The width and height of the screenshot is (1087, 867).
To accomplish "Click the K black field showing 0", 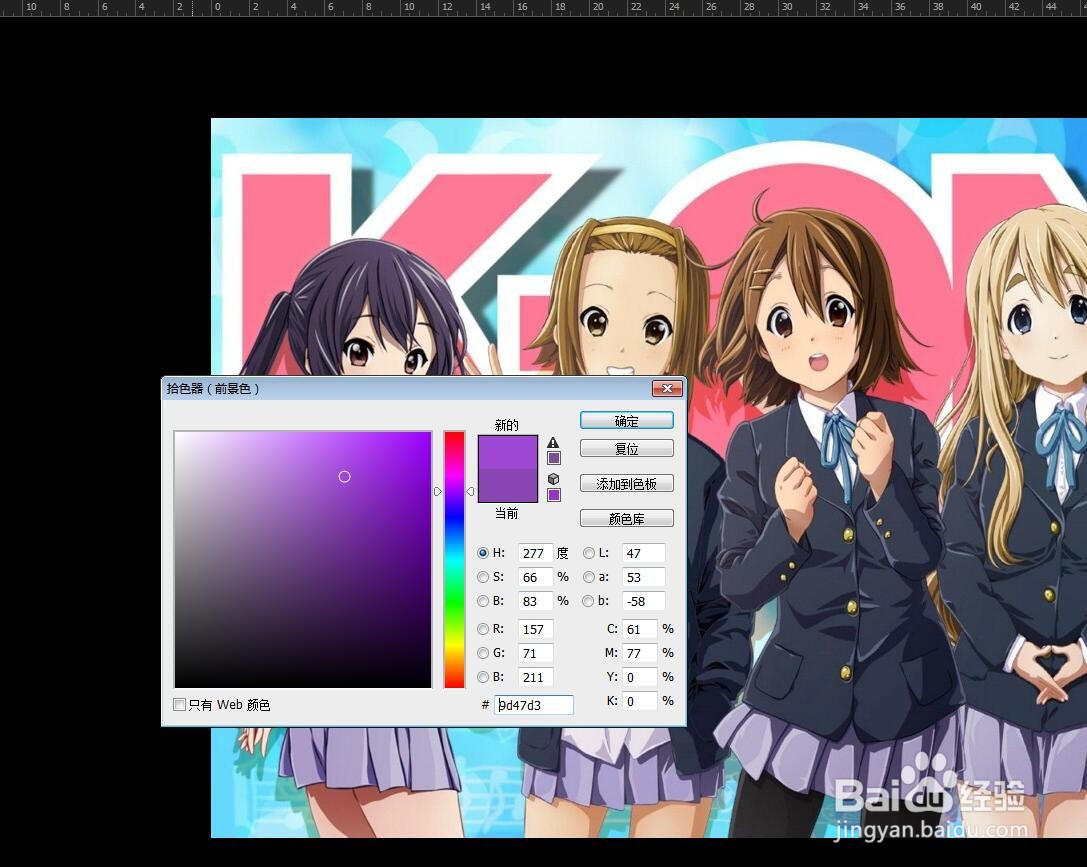I will pos(639,701).
